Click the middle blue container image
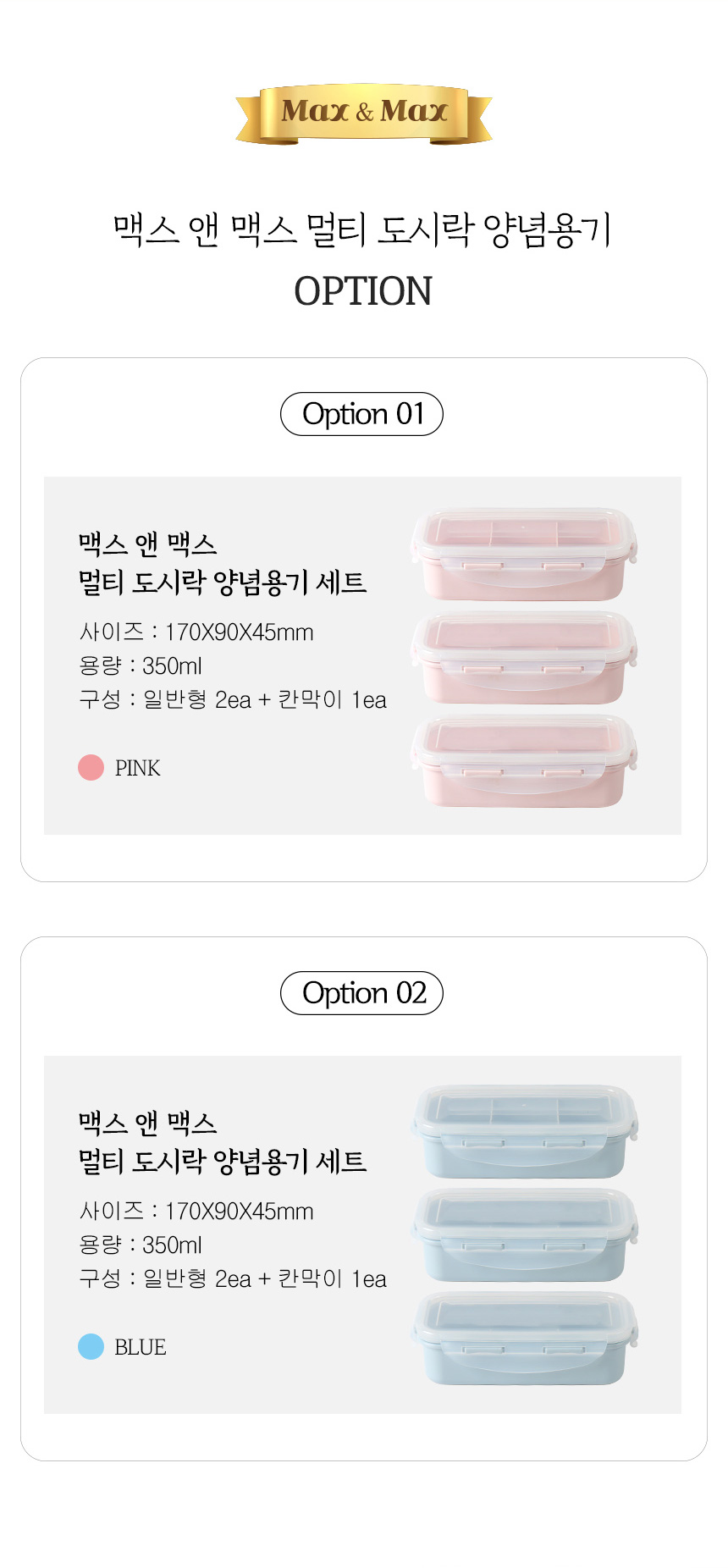This screenshot has width=728, height=1568. [524, 1235]
